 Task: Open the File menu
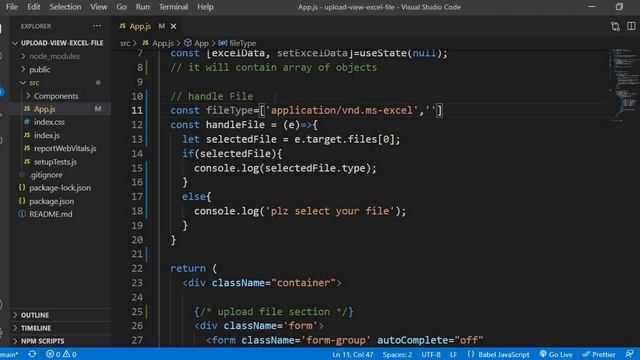coord(12,7)
